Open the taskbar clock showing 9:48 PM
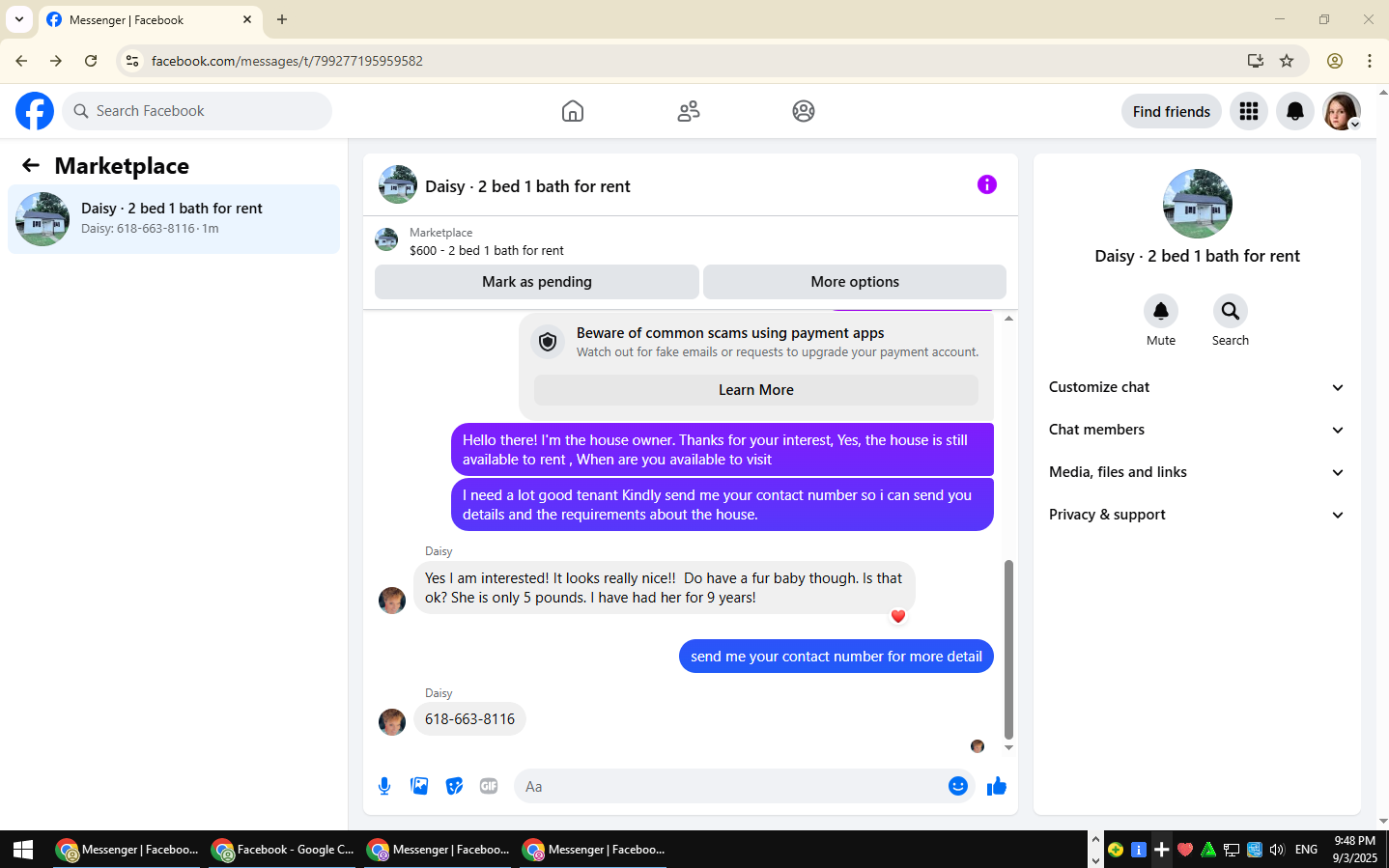This screenshot has height=868, width=1389. pos(1354,850)
